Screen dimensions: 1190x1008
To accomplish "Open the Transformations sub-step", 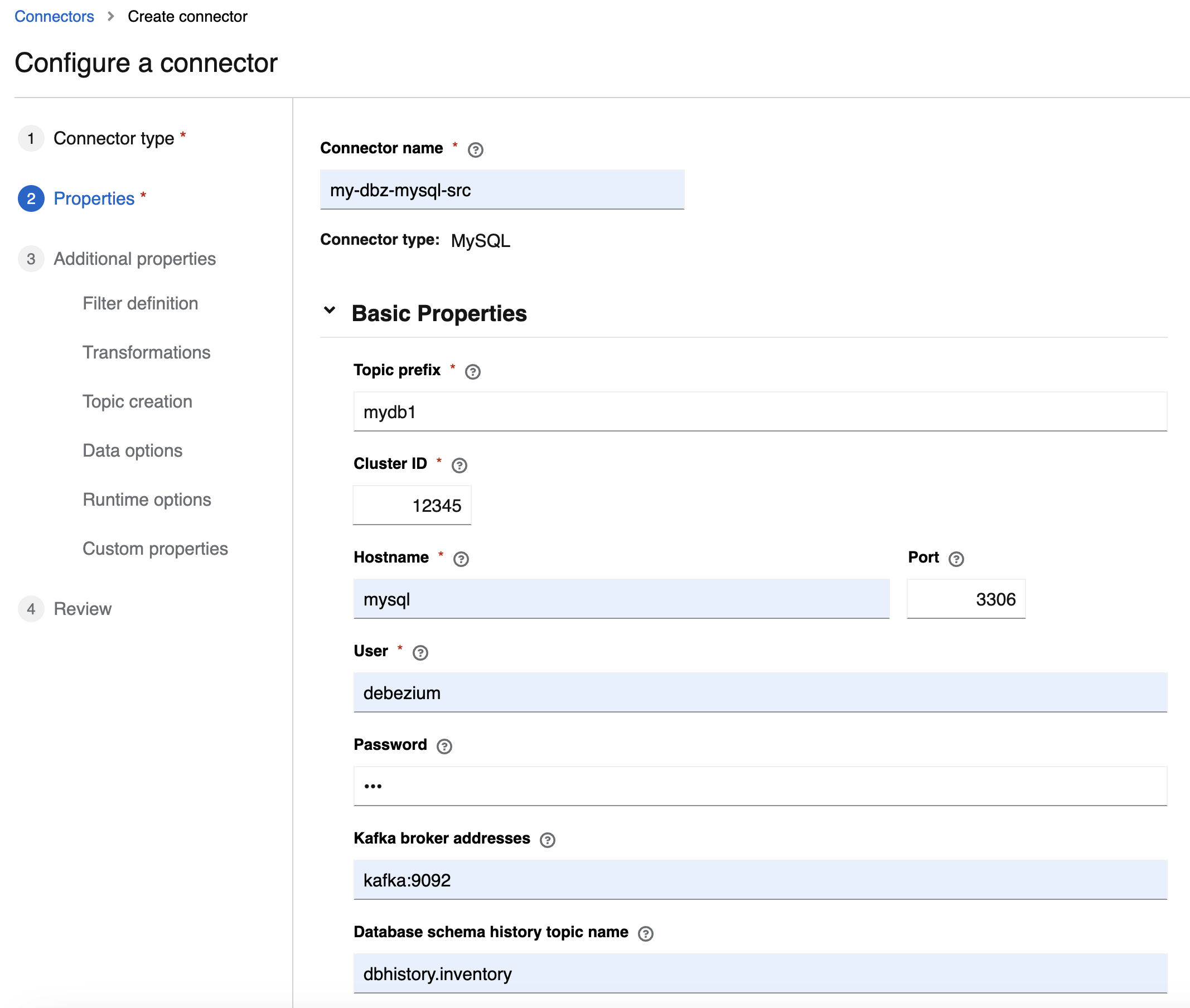I will 146,352.
